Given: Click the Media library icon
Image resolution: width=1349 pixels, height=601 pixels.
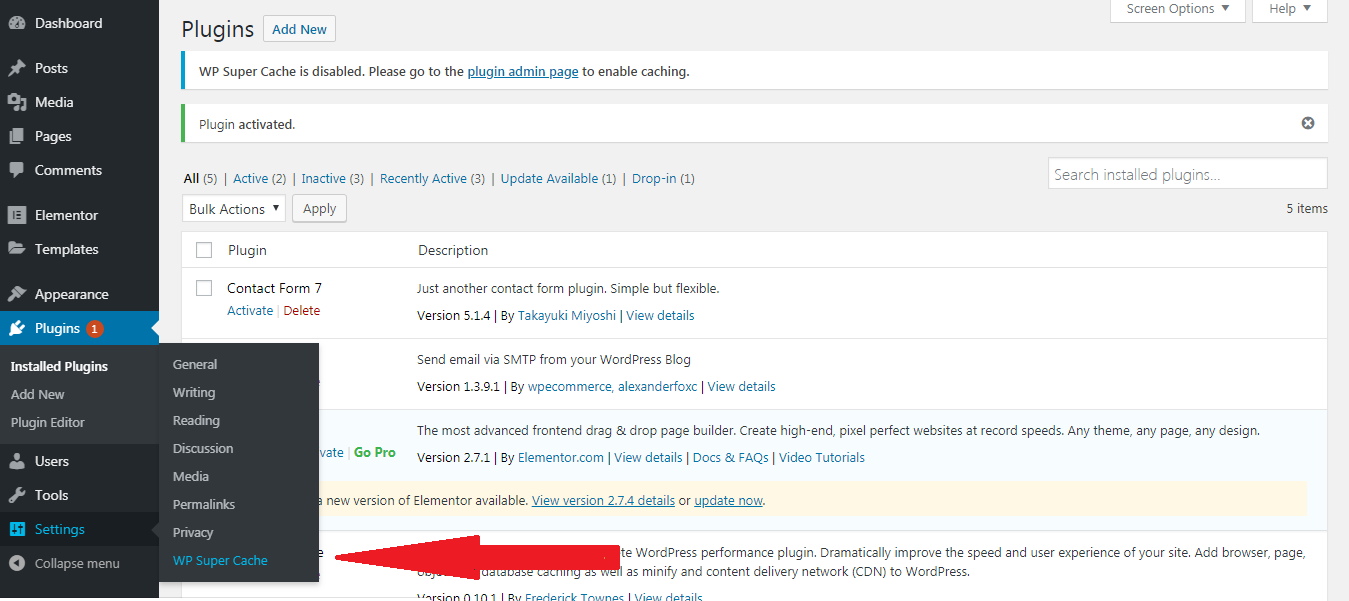Looking at the screenshot, I should [x=17, y=102].
